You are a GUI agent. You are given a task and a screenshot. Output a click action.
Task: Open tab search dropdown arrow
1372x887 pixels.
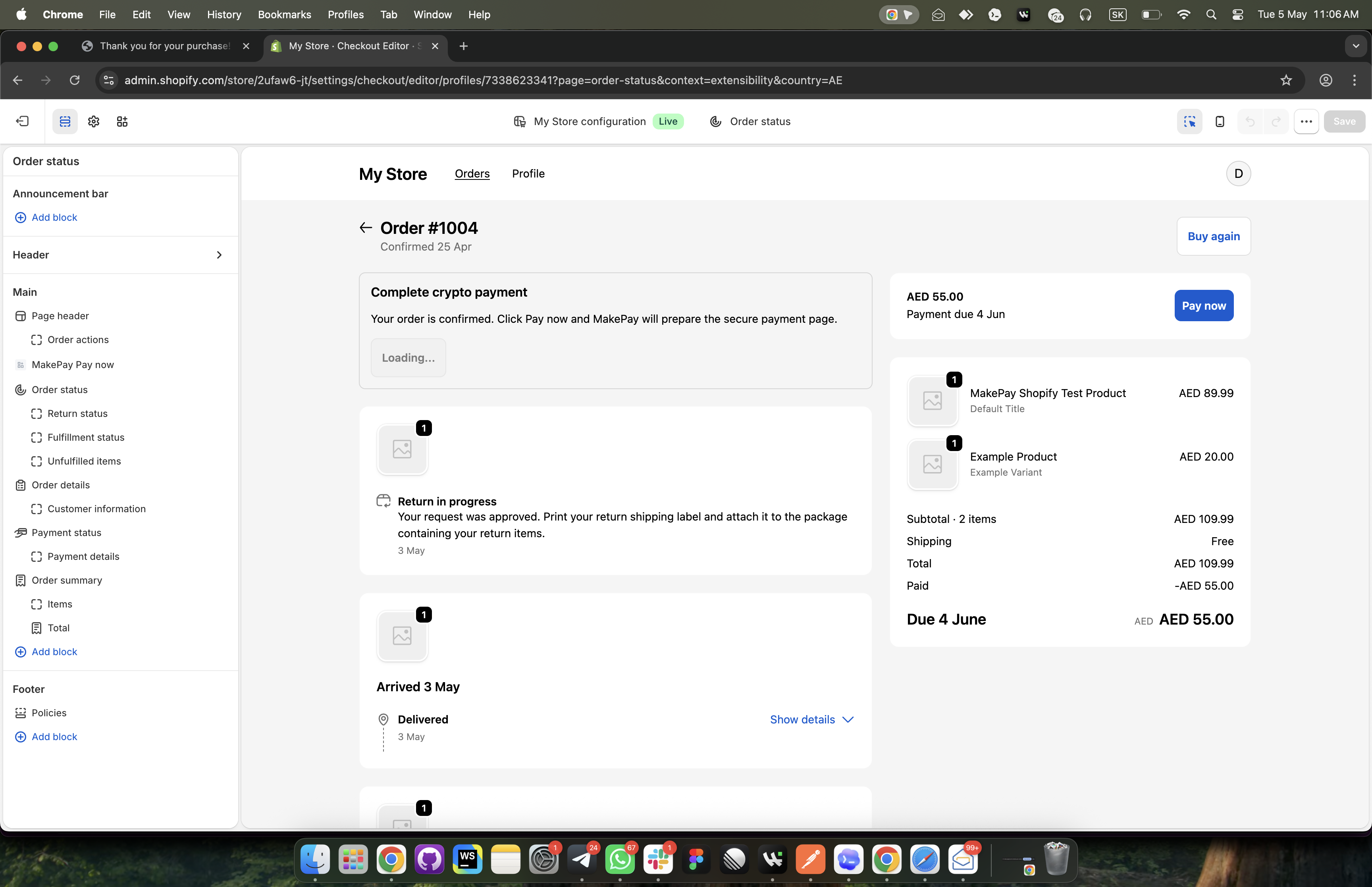coord(1356,46)
